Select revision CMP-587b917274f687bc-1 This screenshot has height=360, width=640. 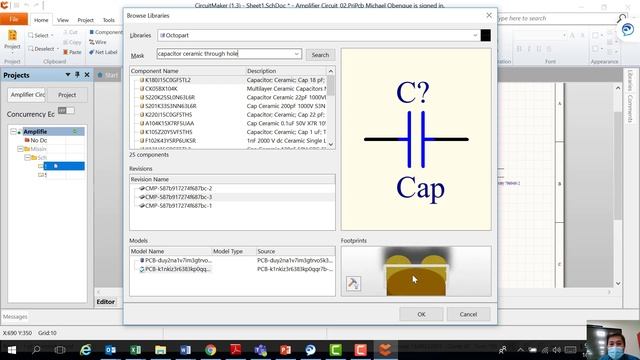178,206
